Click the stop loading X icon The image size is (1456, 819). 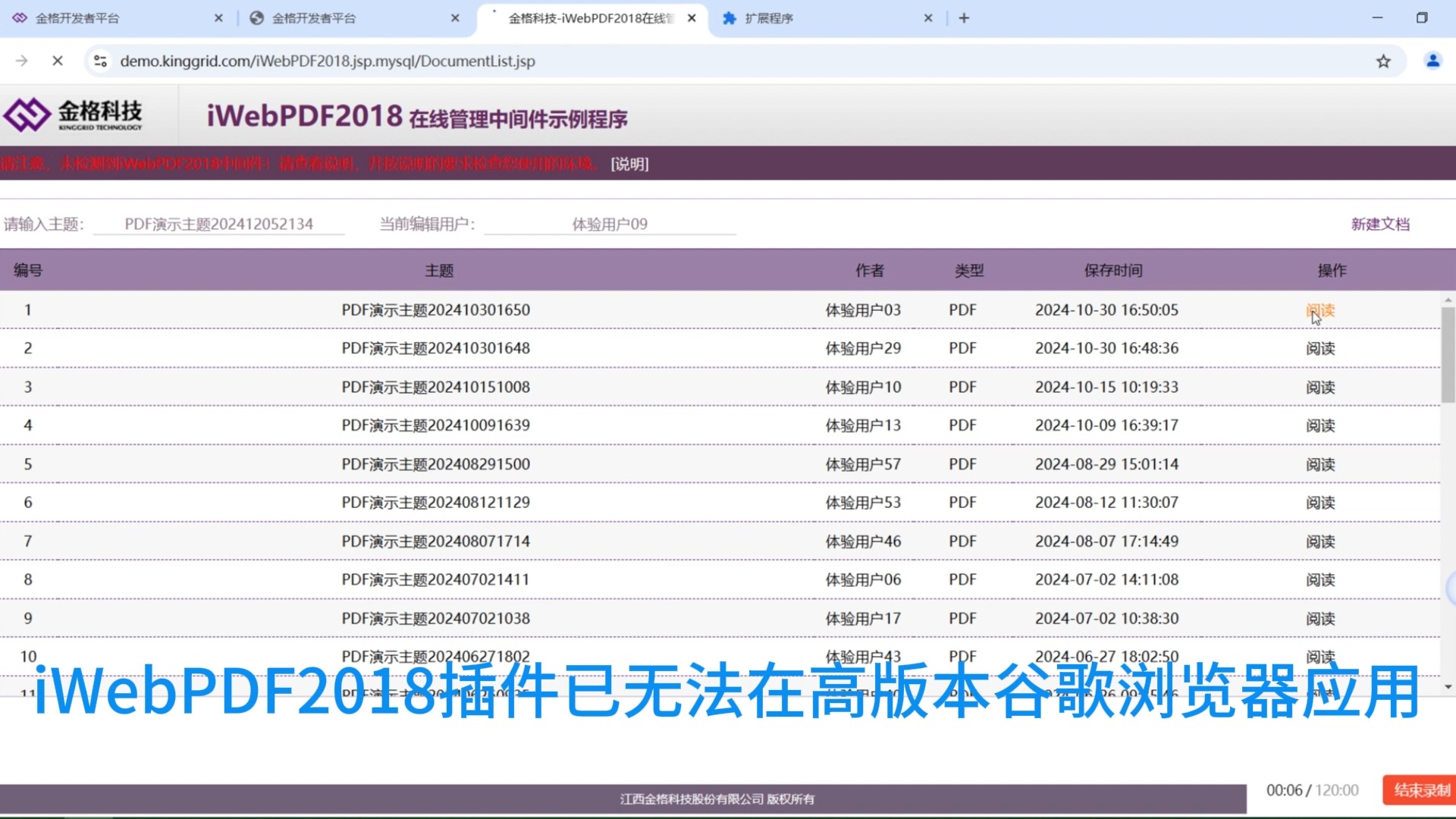click(x=58, y=61)
